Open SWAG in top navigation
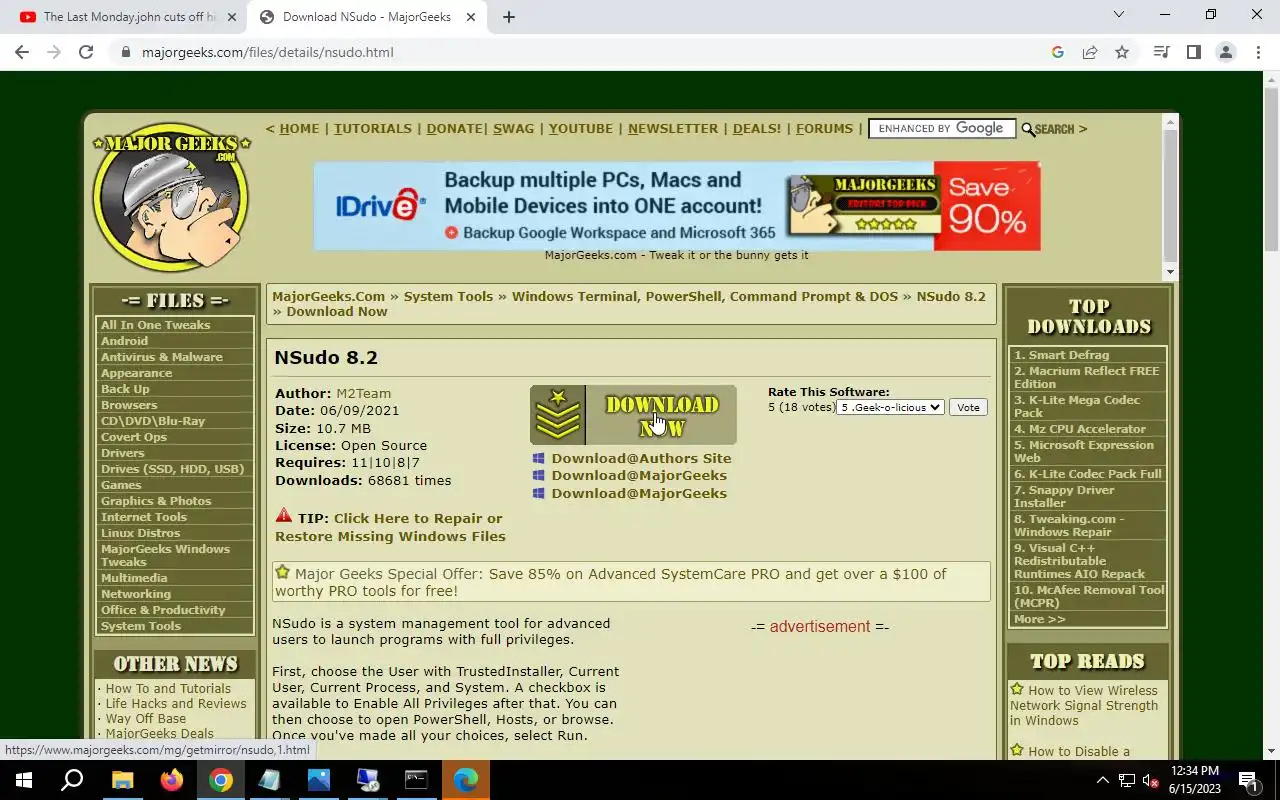Viewport: 1280px width, 800px height. (x=513, y=128)
